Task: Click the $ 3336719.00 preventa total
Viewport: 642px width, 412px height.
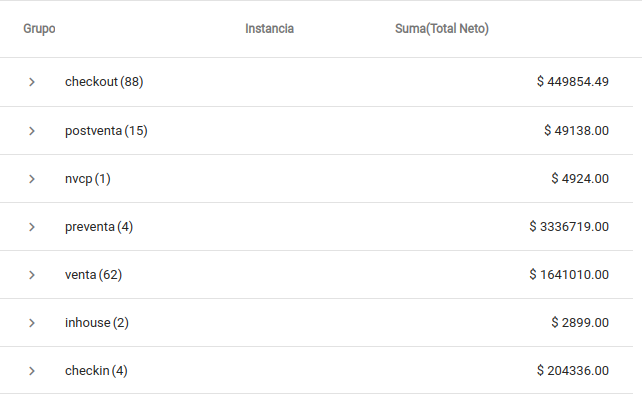Action: coord(569,227)
